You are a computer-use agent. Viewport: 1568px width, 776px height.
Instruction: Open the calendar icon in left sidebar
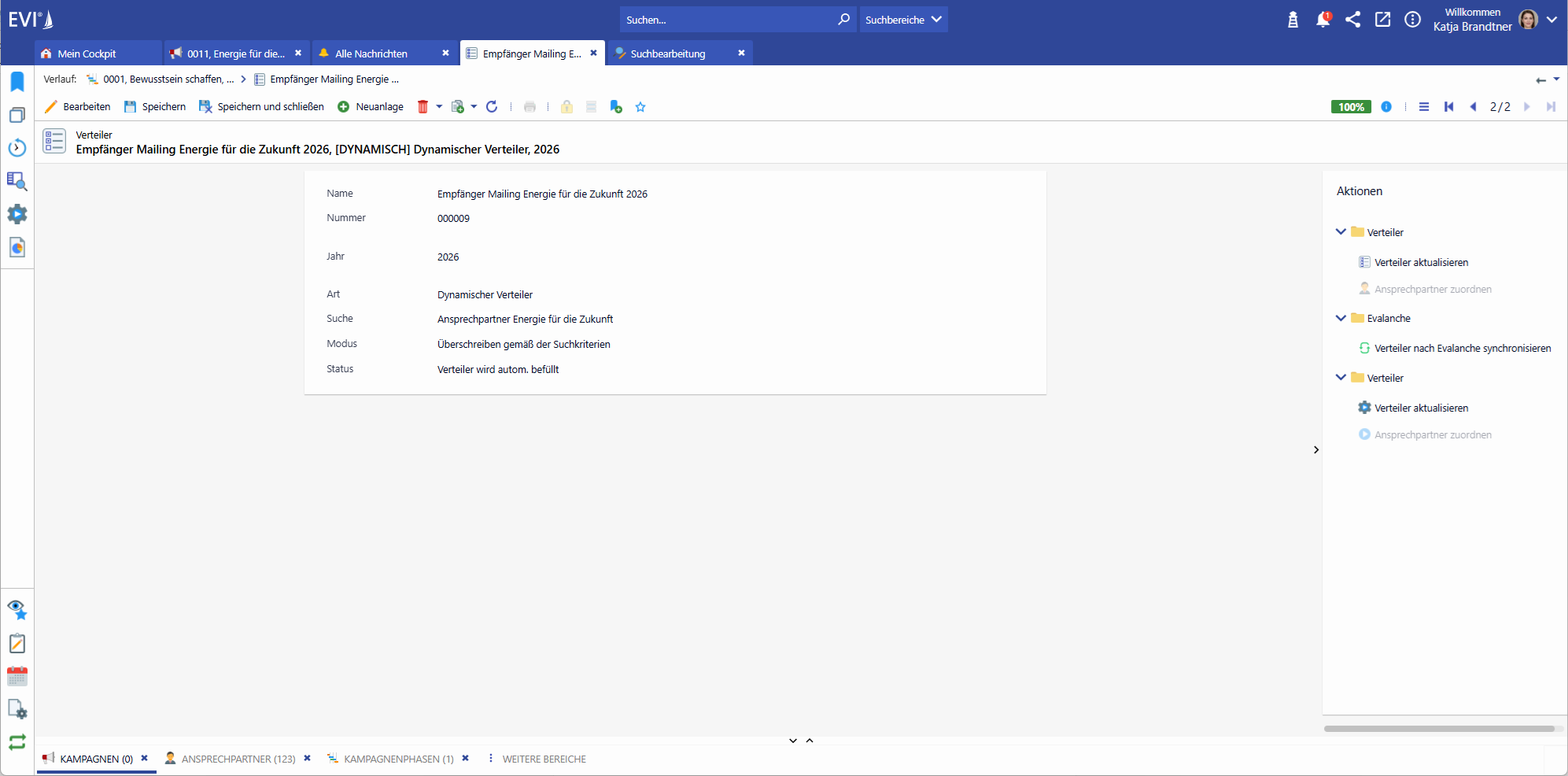tap(17, 677)
